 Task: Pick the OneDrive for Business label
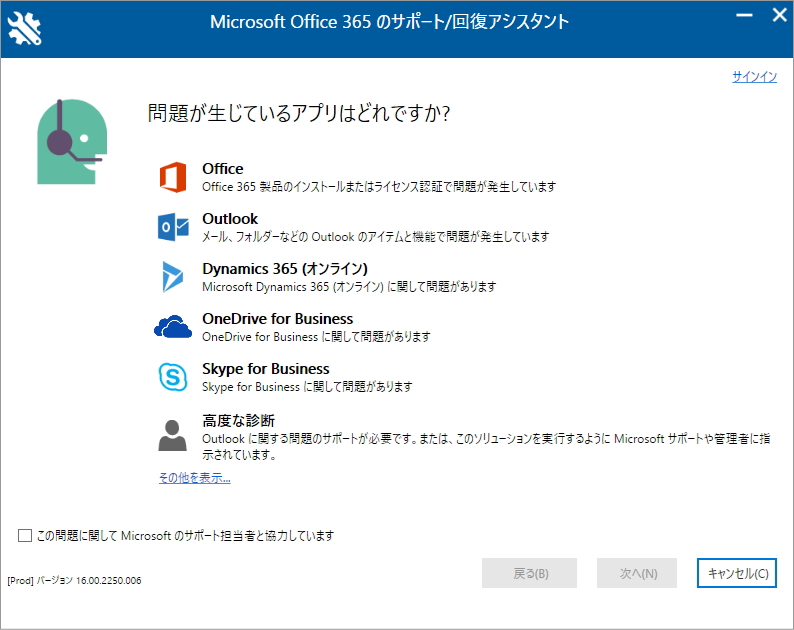click(x=277, y=319)
